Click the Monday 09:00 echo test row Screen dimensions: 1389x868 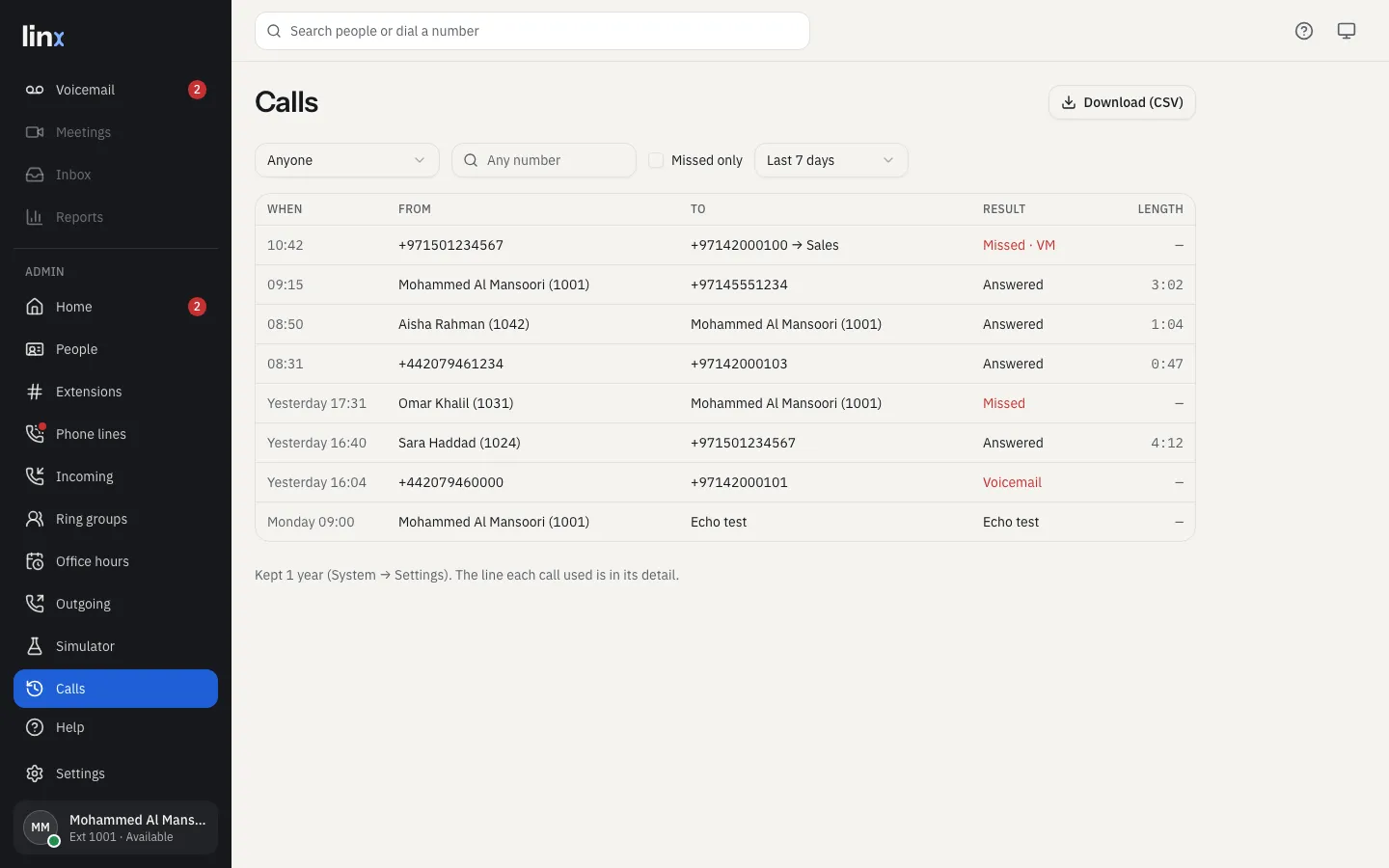(725, 522)
